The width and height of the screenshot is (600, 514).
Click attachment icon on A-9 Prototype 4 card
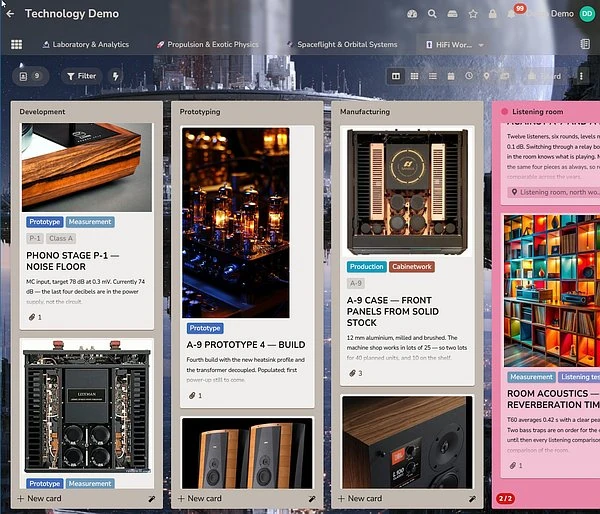192,396
